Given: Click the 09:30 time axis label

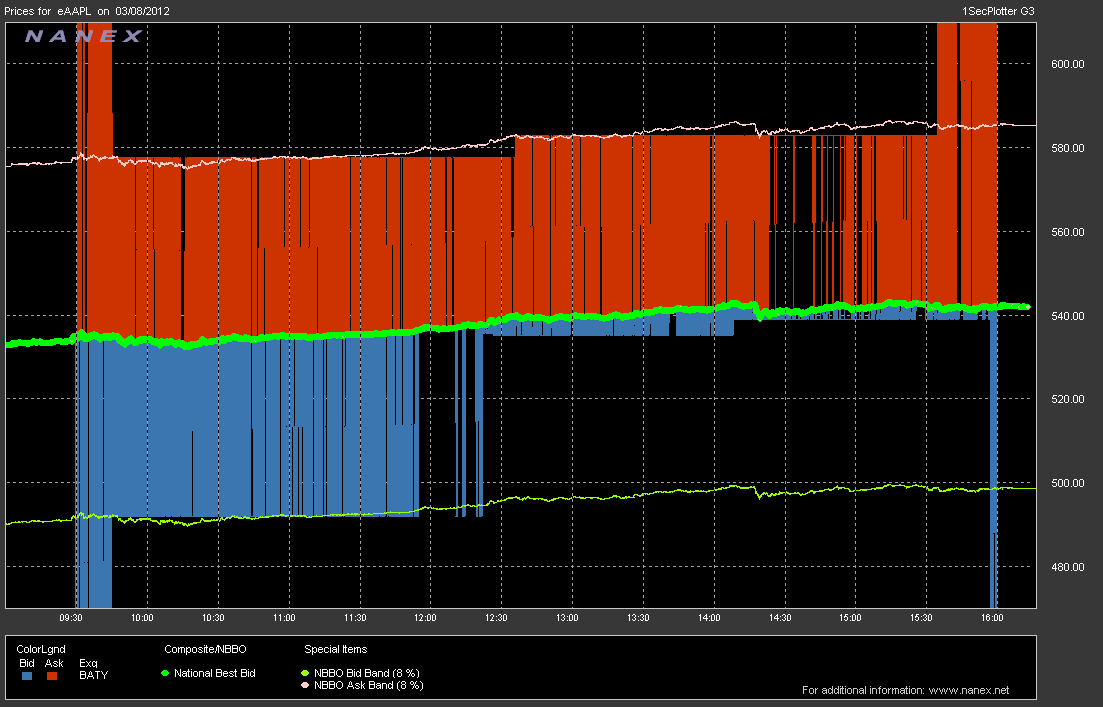Looking at the screenshot, I should 70,618.
